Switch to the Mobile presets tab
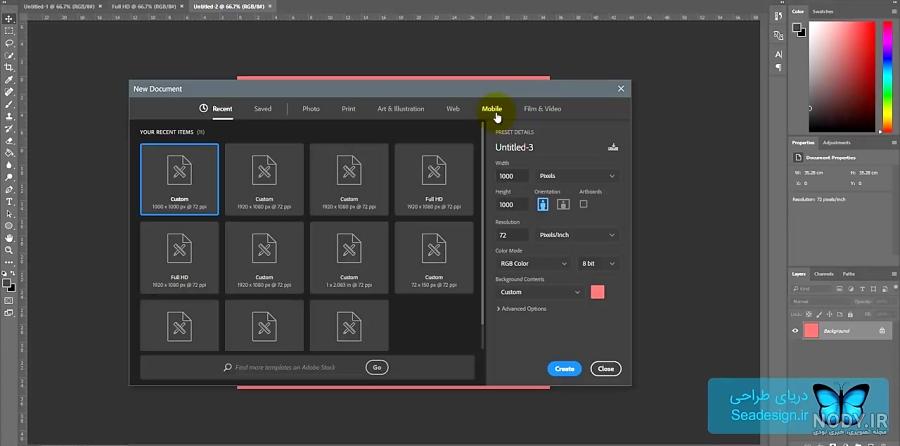 coord(492,108)
